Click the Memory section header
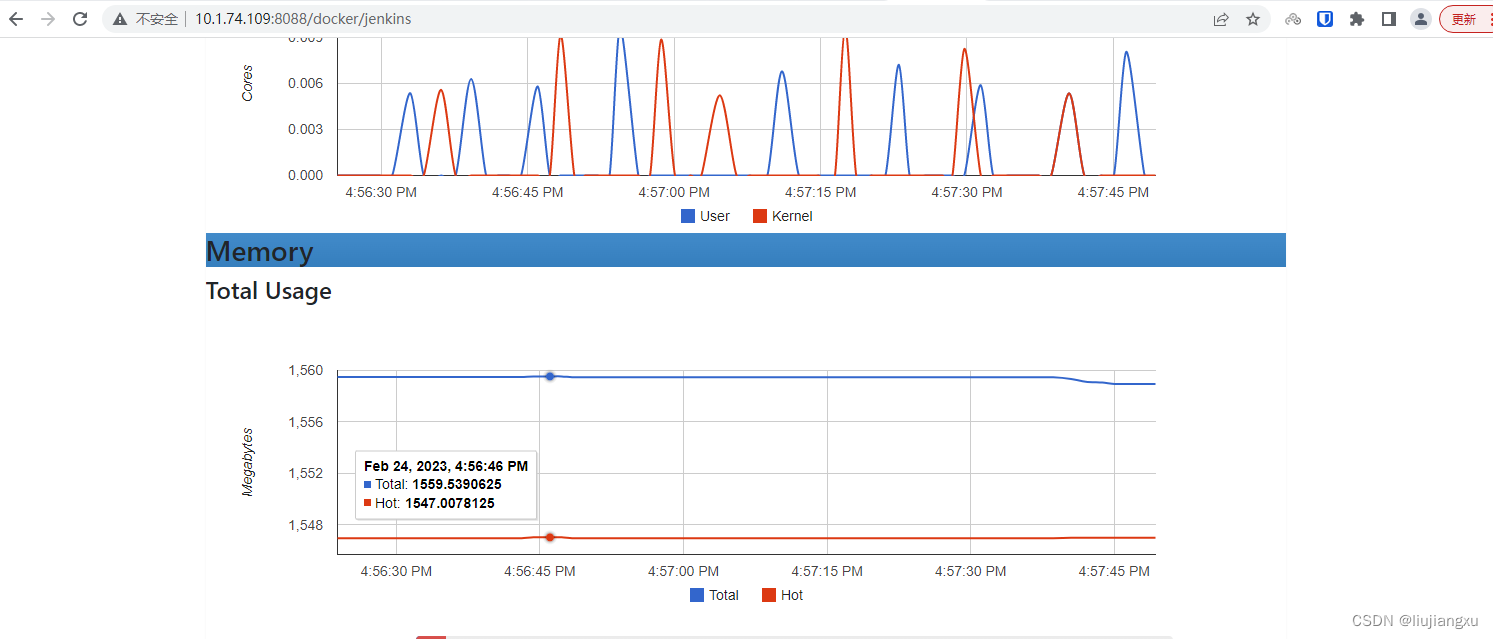Viewport: 1493px width, 639px height. (x=746, y=250)
